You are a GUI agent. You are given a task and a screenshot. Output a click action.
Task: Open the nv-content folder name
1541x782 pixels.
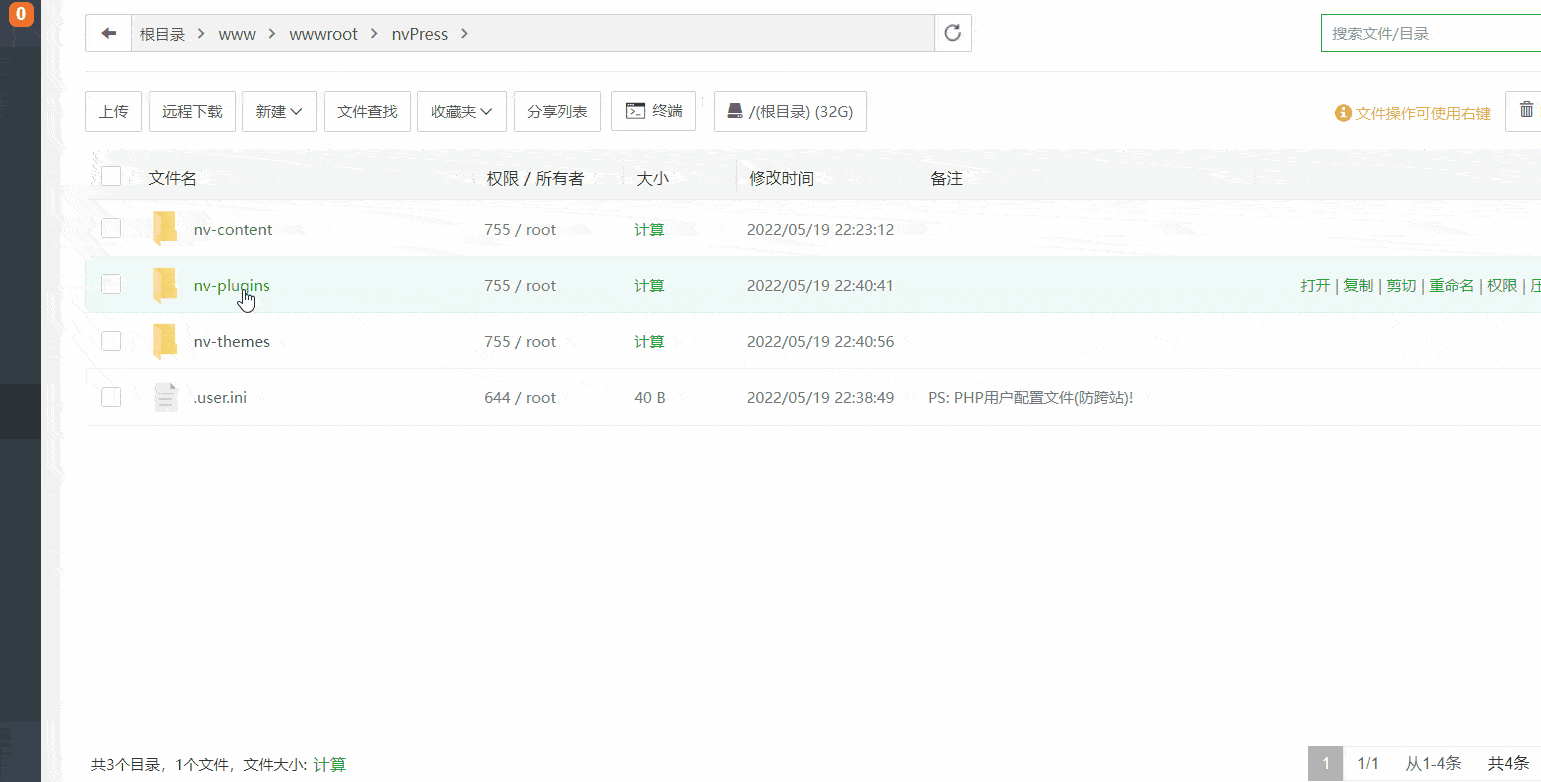click(x=233, y=229)
